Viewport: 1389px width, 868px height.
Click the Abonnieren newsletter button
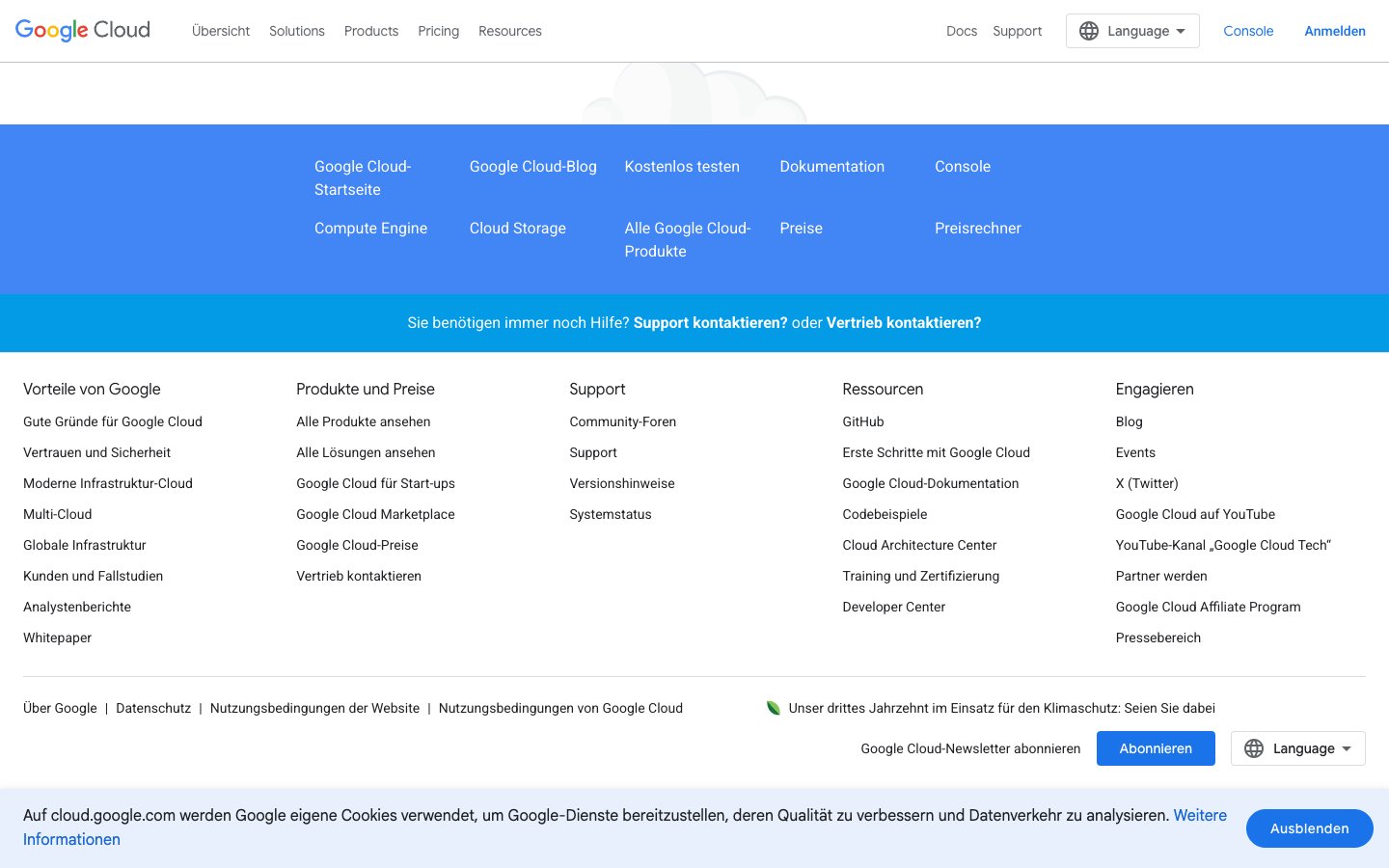(x=1155, y=748)
